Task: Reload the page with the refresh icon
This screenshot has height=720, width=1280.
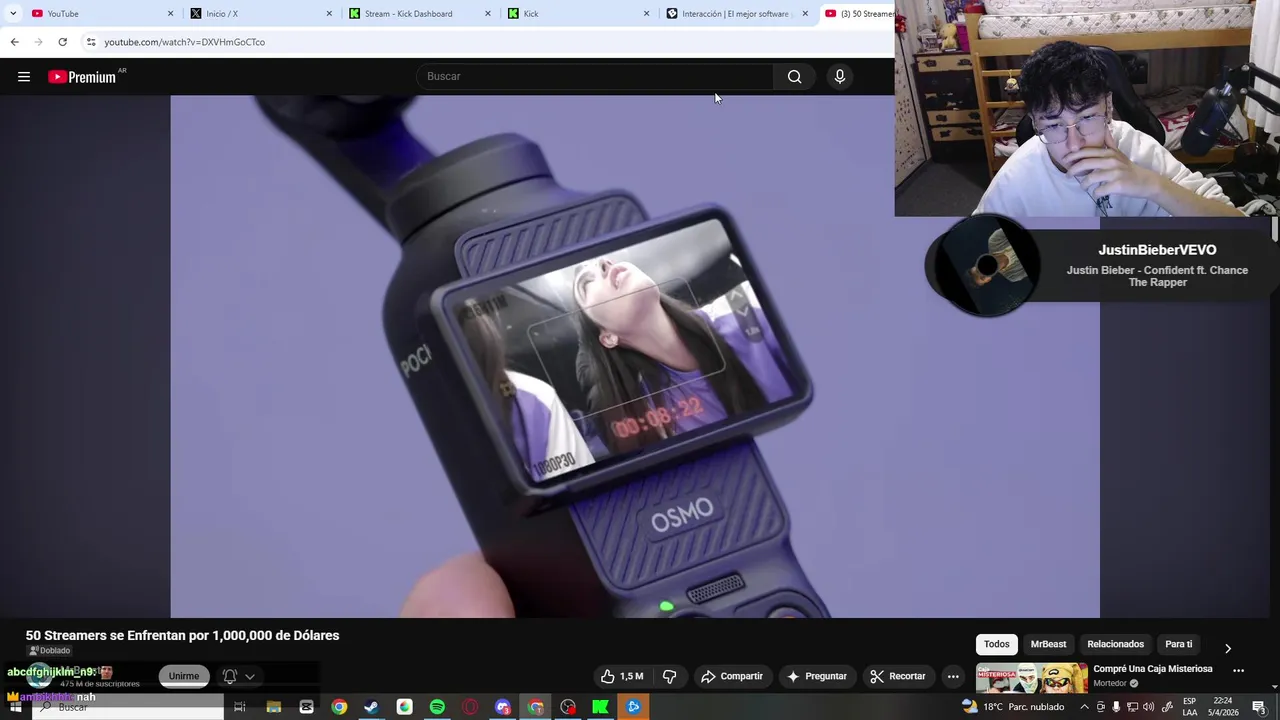Action: (x=62, y=42)
